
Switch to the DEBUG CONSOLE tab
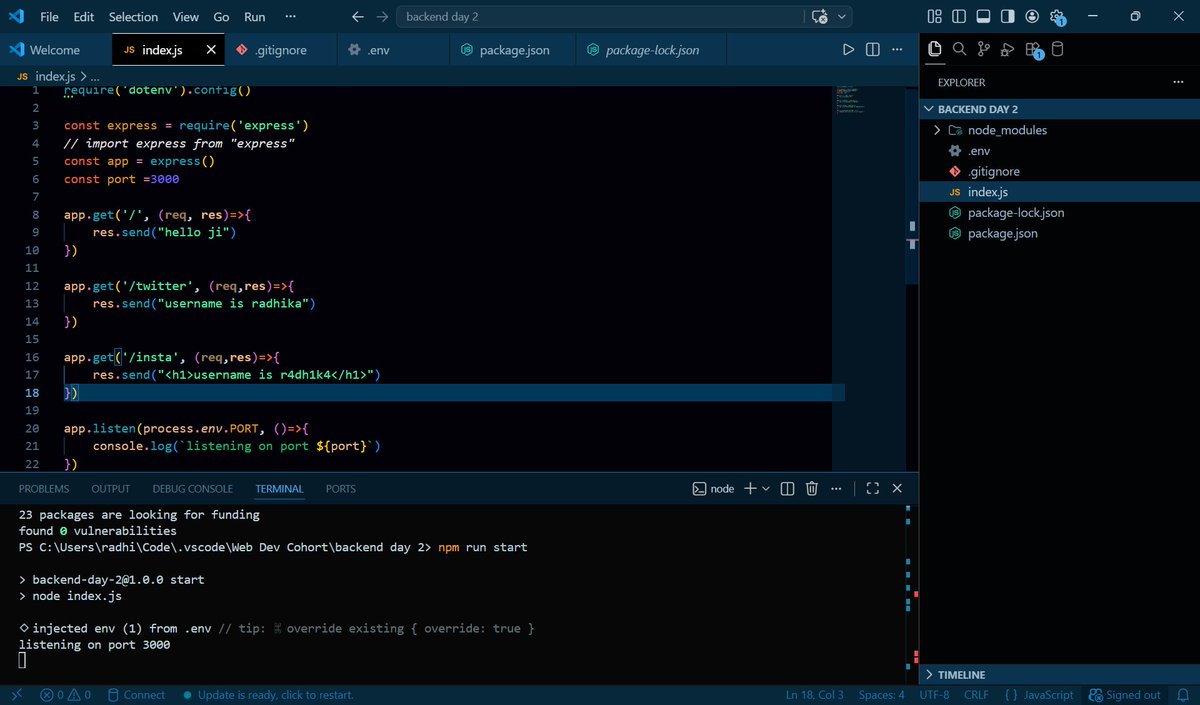(x=193, y=489)
